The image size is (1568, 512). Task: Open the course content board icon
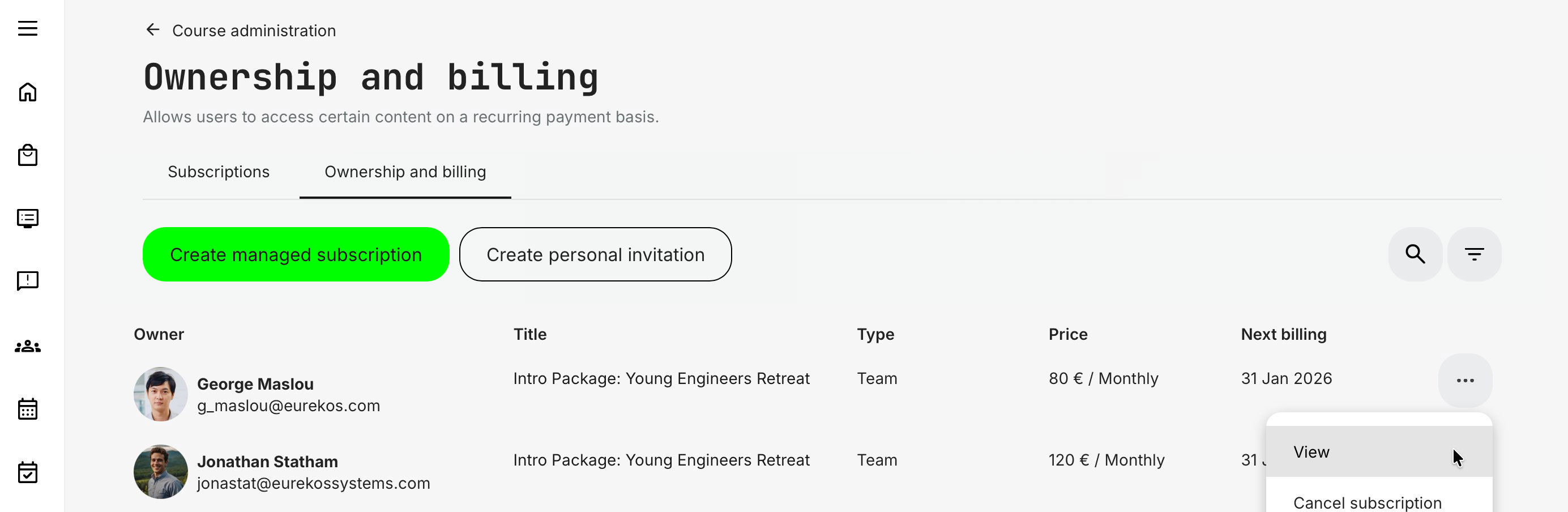point(27,218)
